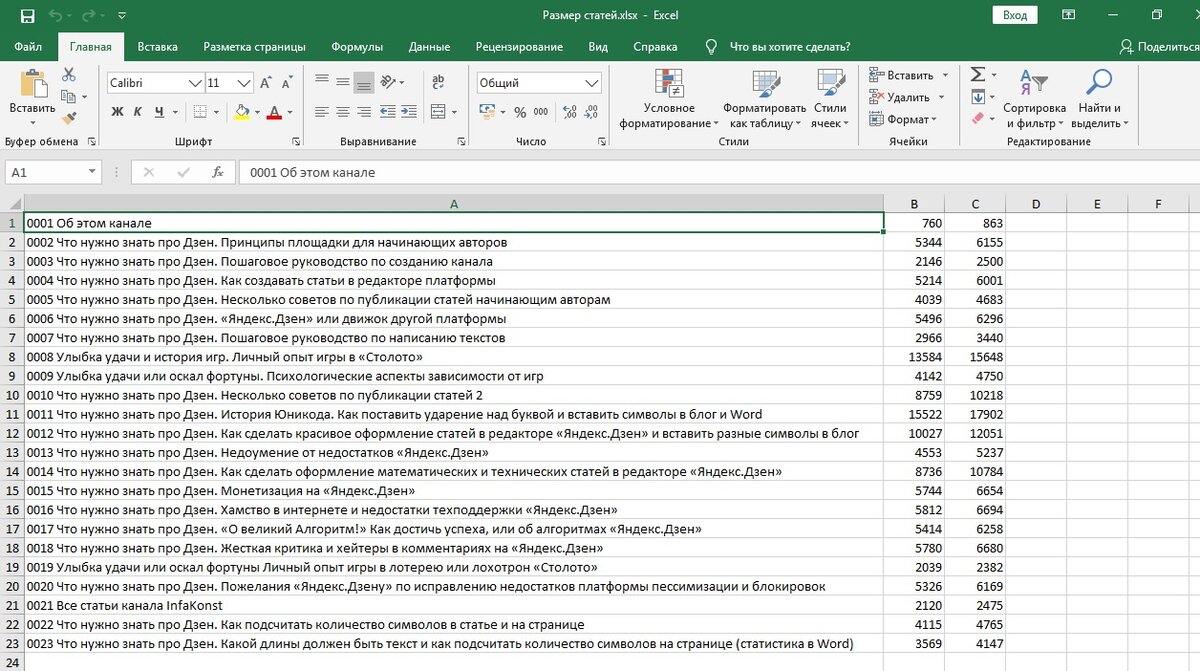Open the fill color dropdown arrow
Image resolution: width=1200 pixels, height=671 pixels.
(260, 112)
